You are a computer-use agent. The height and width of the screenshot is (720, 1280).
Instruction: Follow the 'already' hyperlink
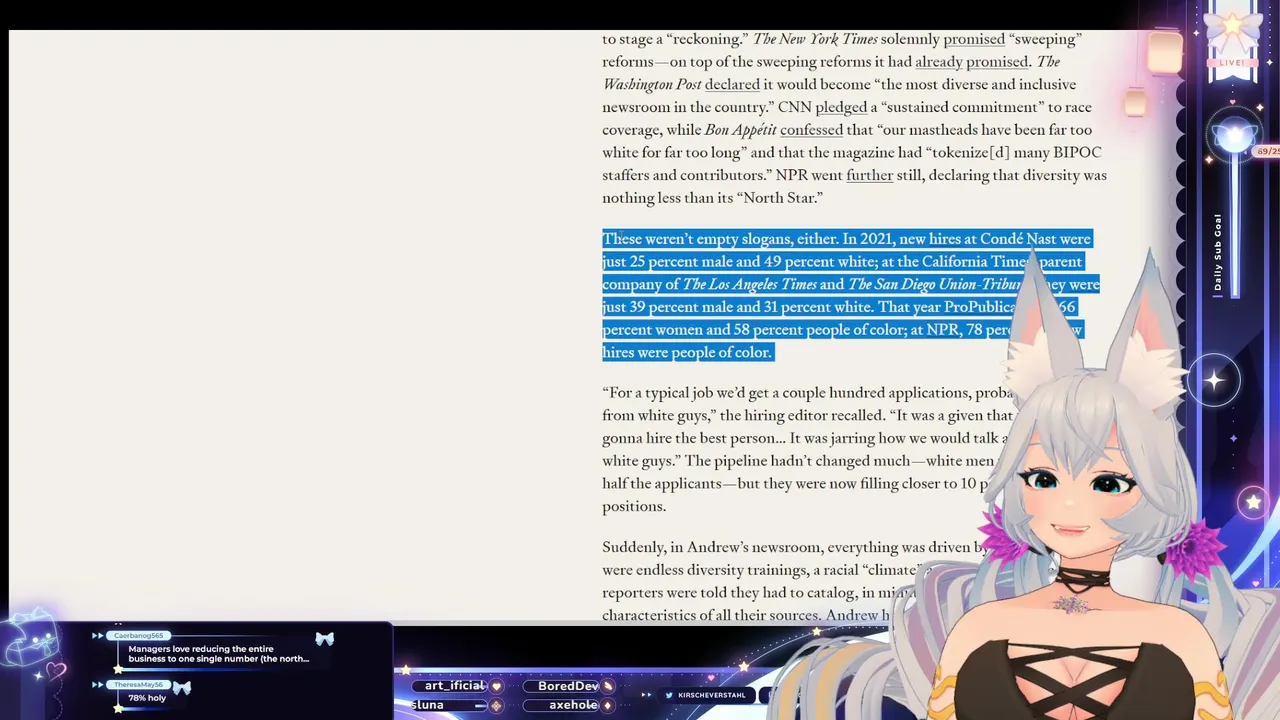pyautogui.click(x=938, y=62)
